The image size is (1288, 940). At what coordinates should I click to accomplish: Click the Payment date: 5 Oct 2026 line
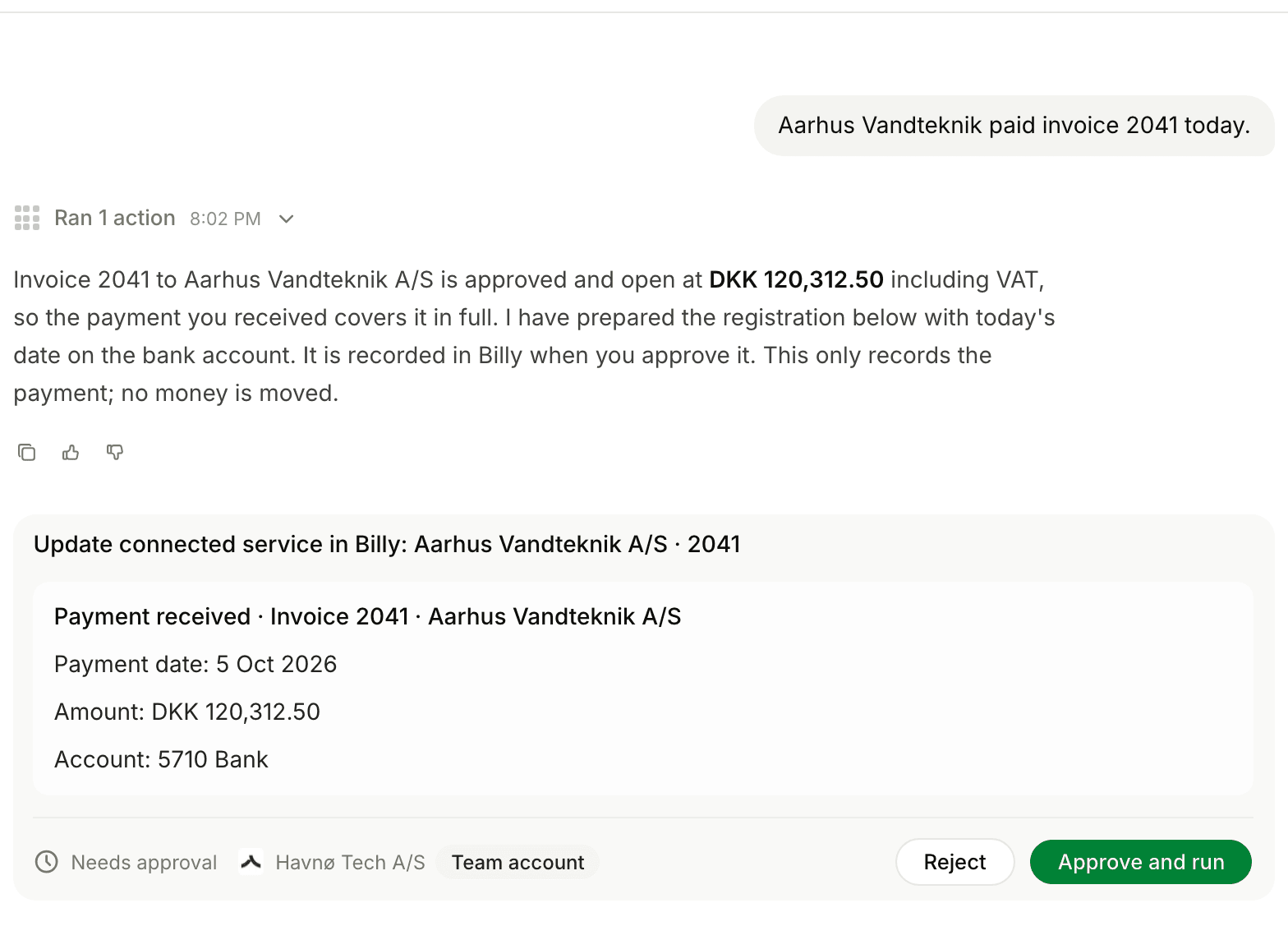pos(195,664)
